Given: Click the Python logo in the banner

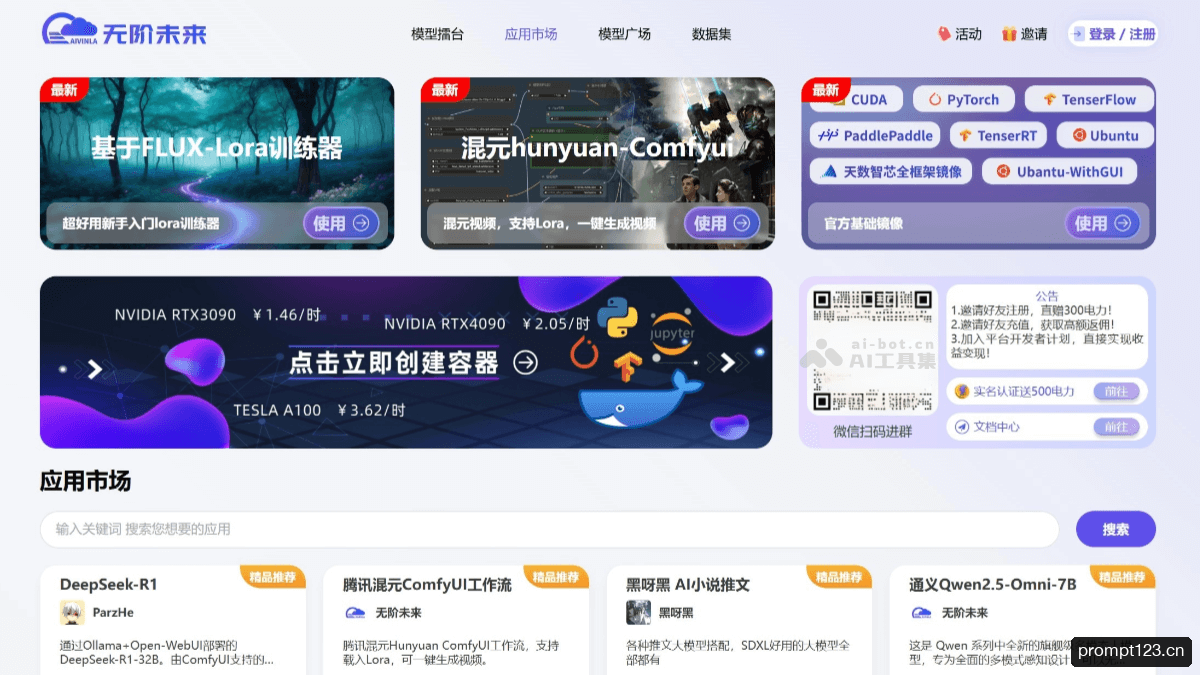Looking at the screenshot, I should pyautogui.click(x=617, y=316).
